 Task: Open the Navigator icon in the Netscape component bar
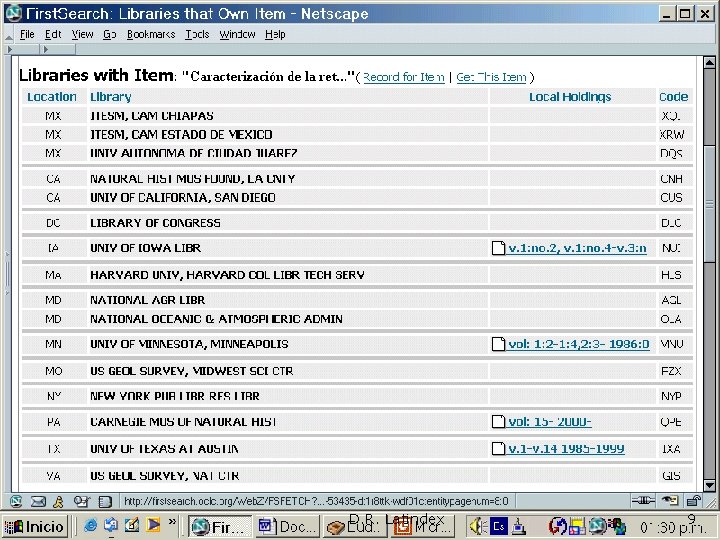(15, 501)
